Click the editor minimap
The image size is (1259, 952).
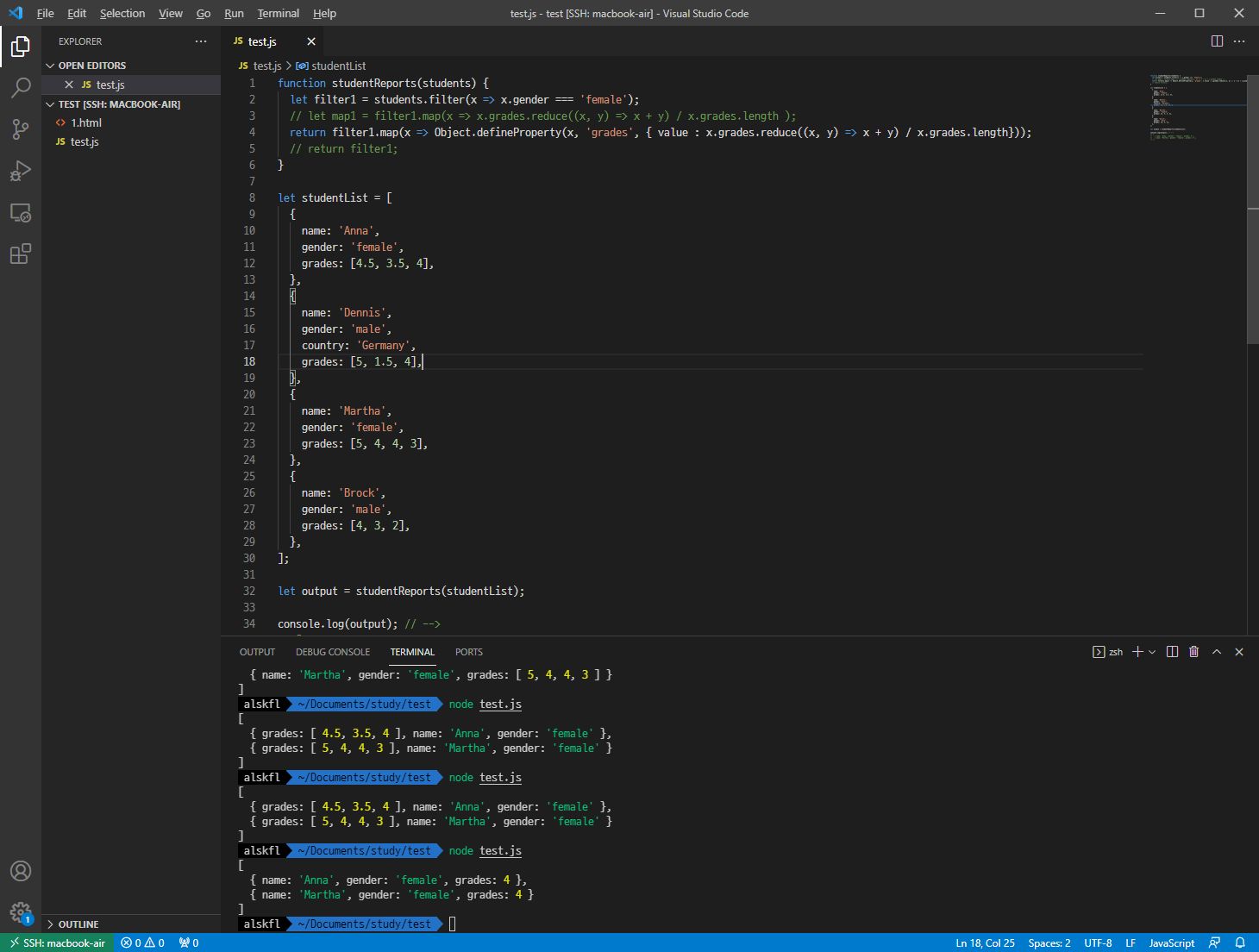pyautogui.click(x=1199, y=108)
